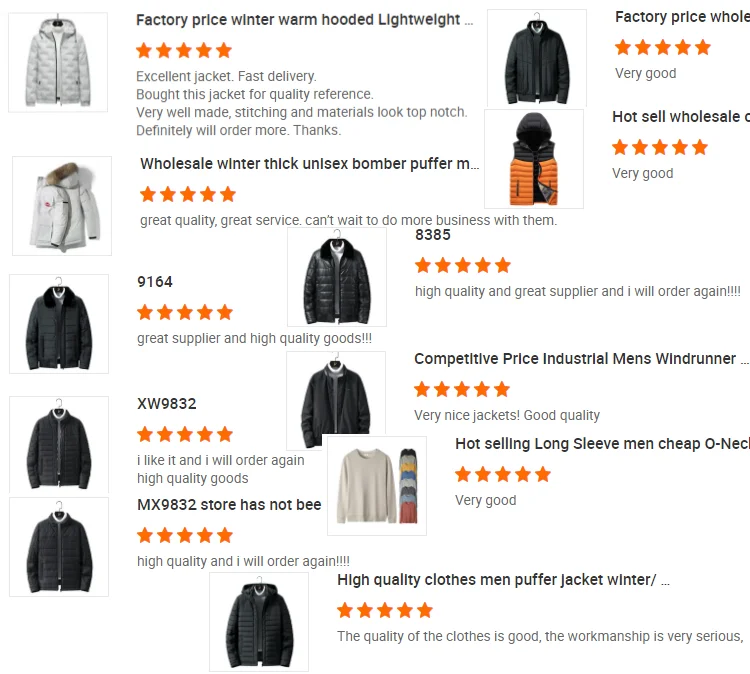Click star rating under product 8385
750x674 pixels.
pos(463,265)
